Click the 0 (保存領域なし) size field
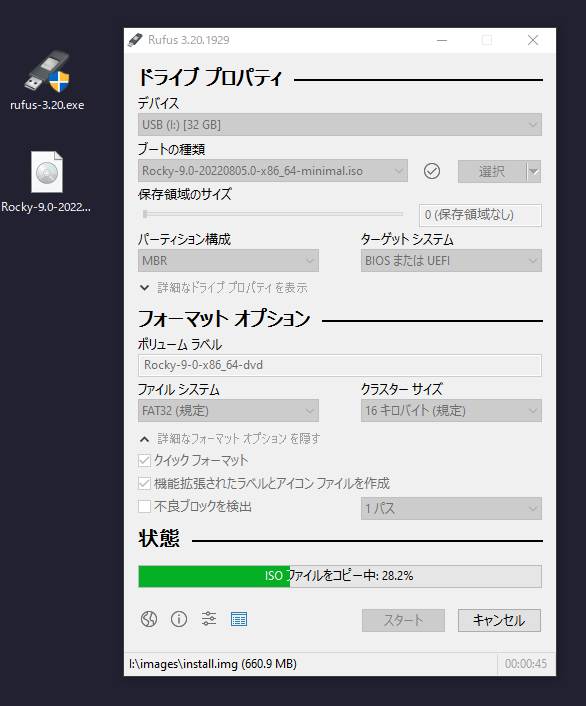This screenshot has width=586, height=706. pyautogui.click(x=480, y=215)
